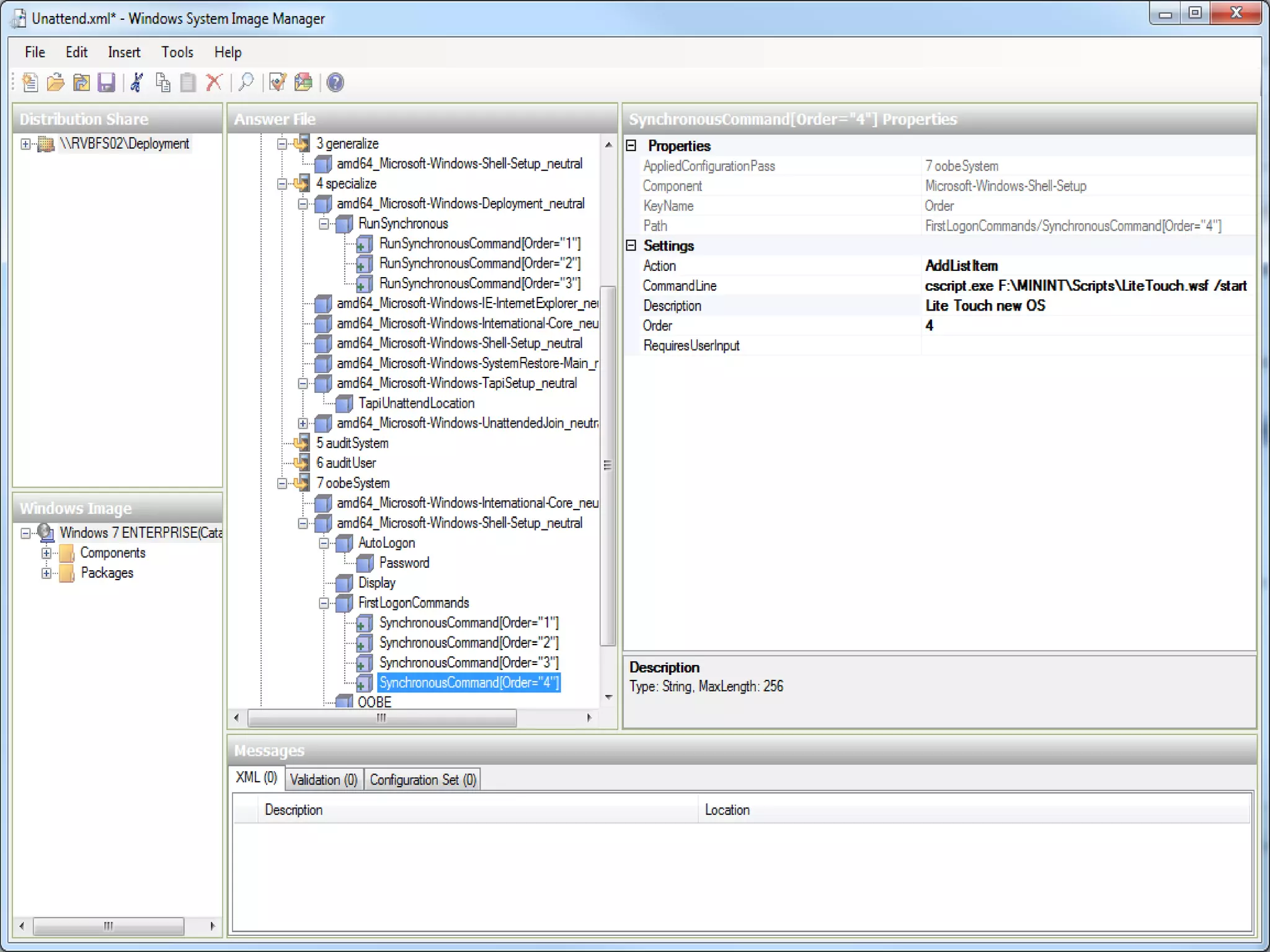Screen dimensions: 1270x952
Task: Select the 3 generalize pass node
Action: point(347,144)
